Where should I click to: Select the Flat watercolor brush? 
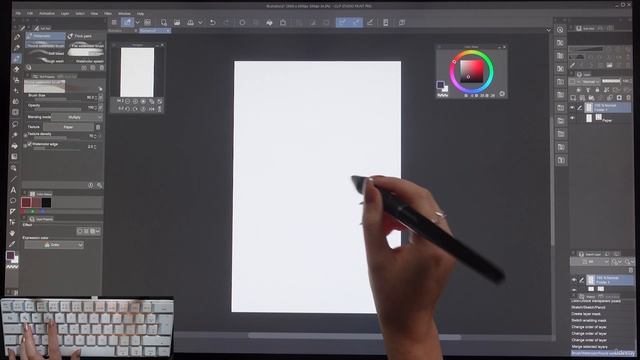click(85, 46)
